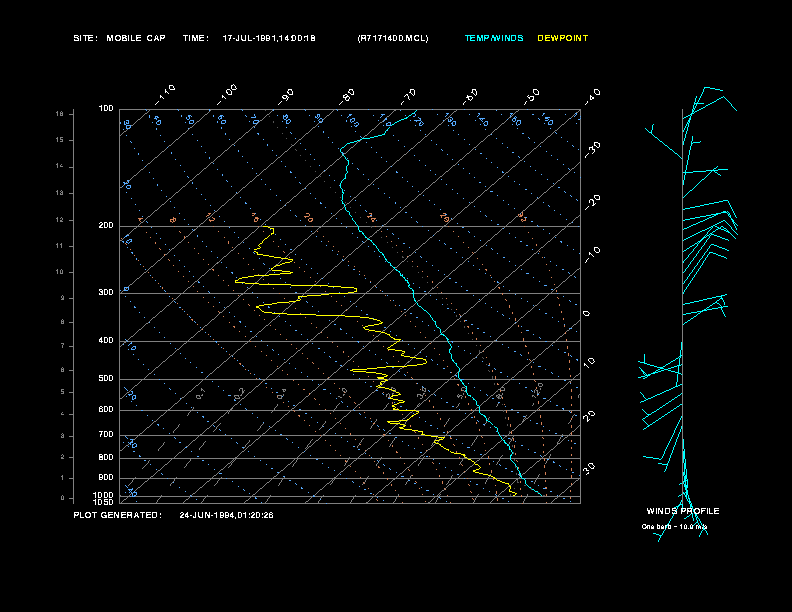Click the one barb scale caption
This screenshot has width=792, height=612.
[674, 527]
